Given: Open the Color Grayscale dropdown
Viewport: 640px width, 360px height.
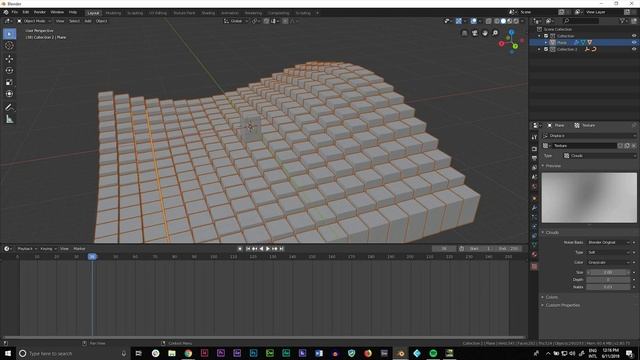Looking at the screenshot, I should [x=609, y=262].
